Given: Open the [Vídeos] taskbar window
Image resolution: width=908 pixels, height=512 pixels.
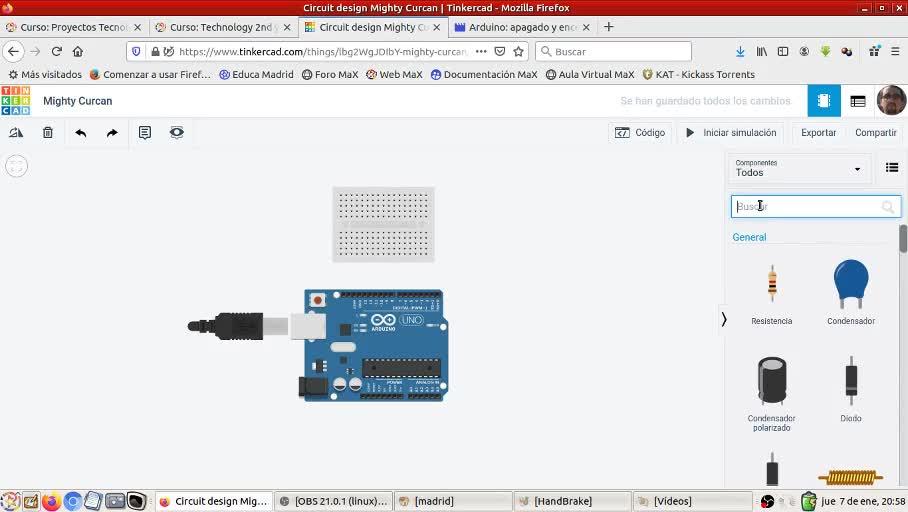Looking at the screenshot, I should pos(691,501).
